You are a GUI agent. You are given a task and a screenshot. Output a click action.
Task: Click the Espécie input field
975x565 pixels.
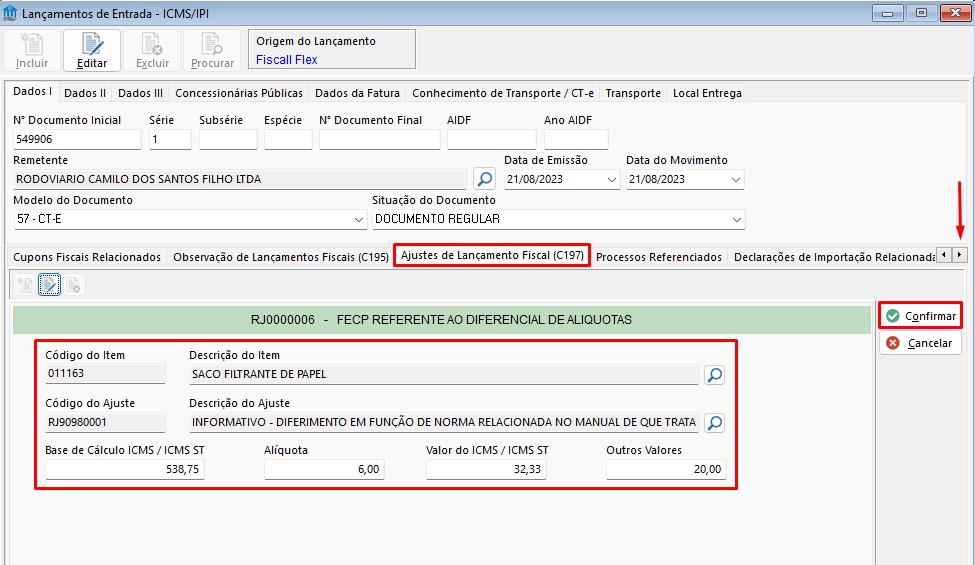(288, 139)
